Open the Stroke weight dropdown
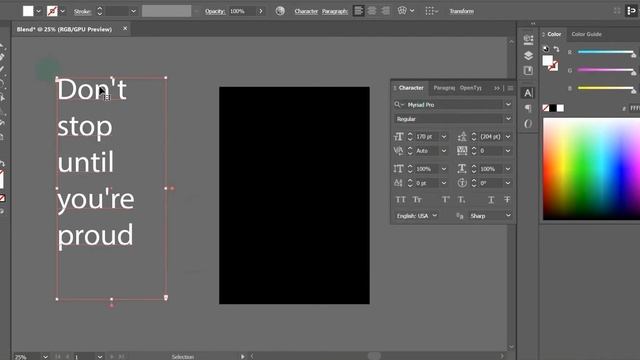The image size is (640, 360). pos(133,11)
